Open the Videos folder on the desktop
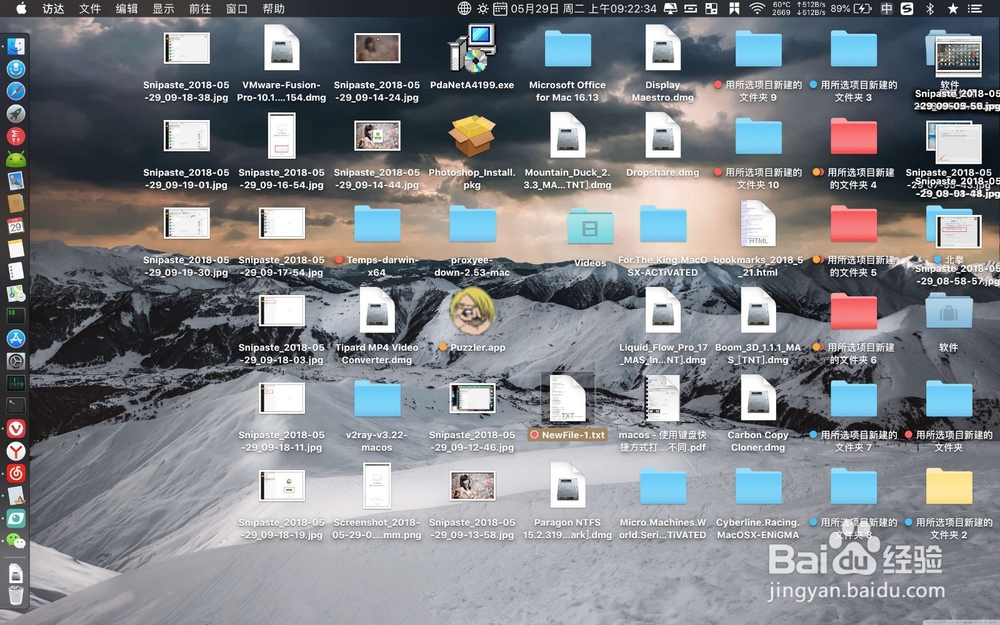1000x625 pixels. click(x=589, y=226)
